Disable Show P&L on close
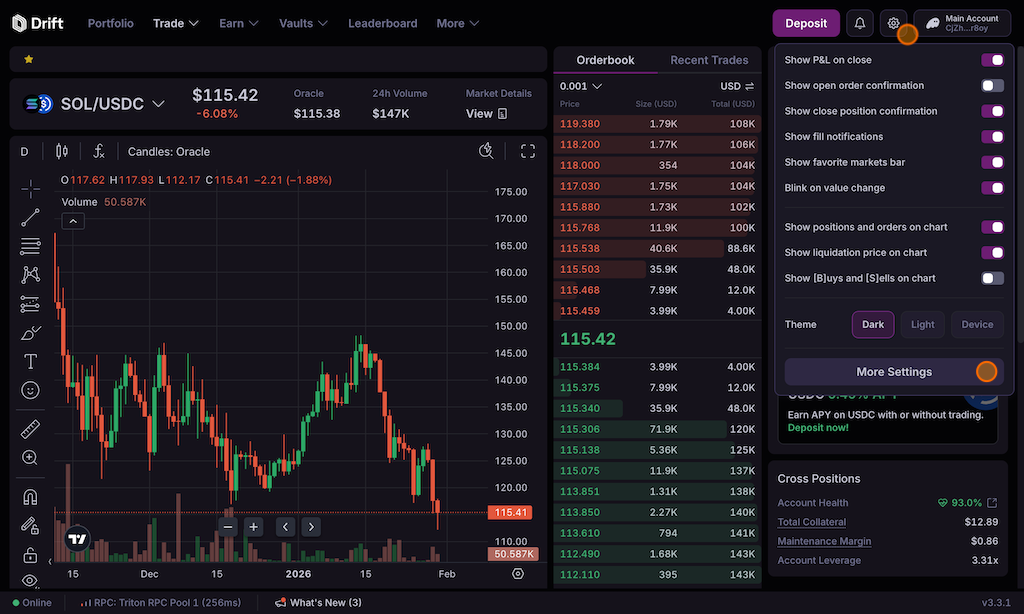The image size is (1024, 614). tap(992, 60)
